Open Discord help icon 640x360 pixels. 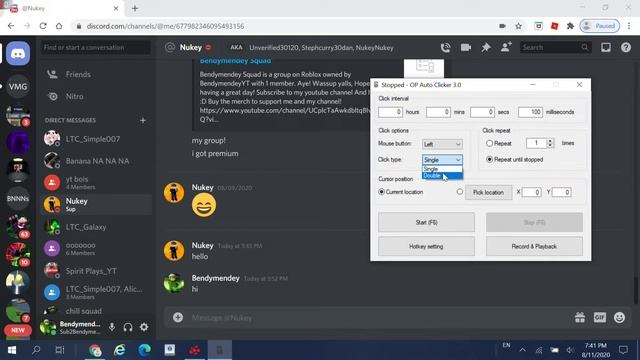click(626, 48)
